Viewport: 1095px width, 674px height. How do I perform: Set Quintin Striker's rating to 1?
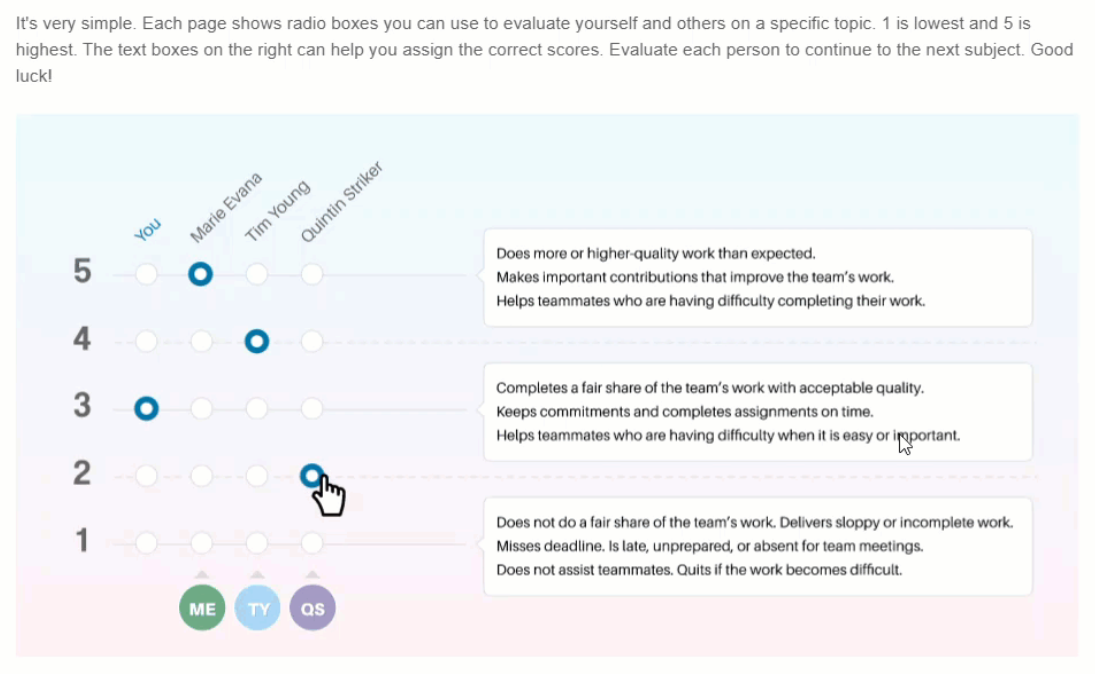click(311, 543)
